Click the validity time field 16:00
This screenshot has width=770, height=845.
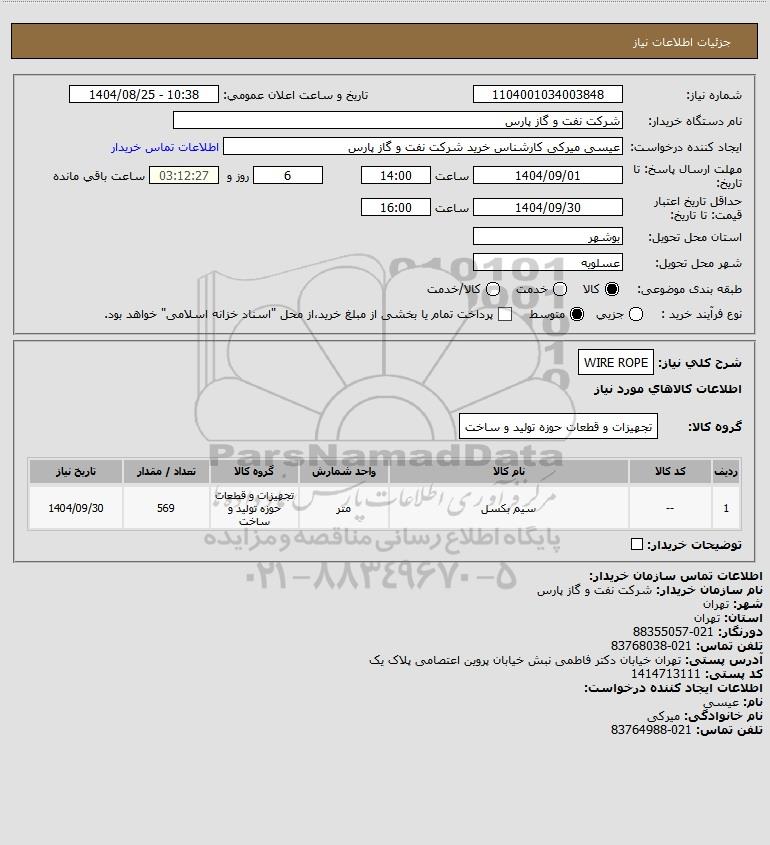396,207
